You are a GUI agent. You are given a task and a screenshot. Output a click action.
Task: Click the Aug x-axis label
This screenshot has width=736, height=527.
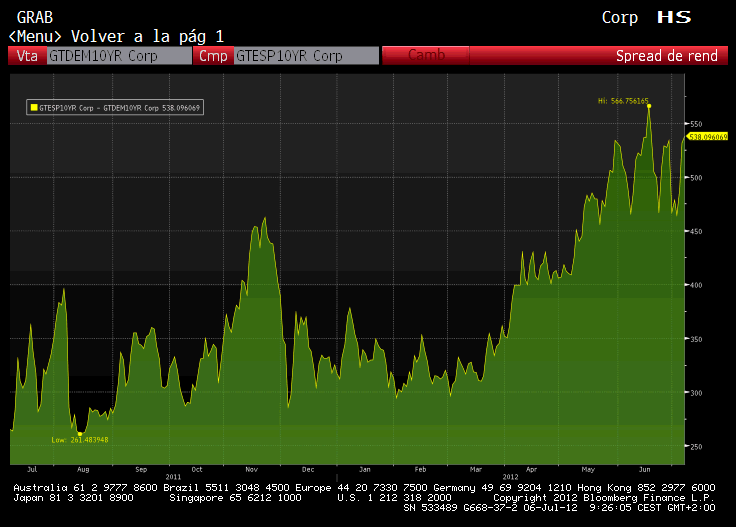pos(83,469)
